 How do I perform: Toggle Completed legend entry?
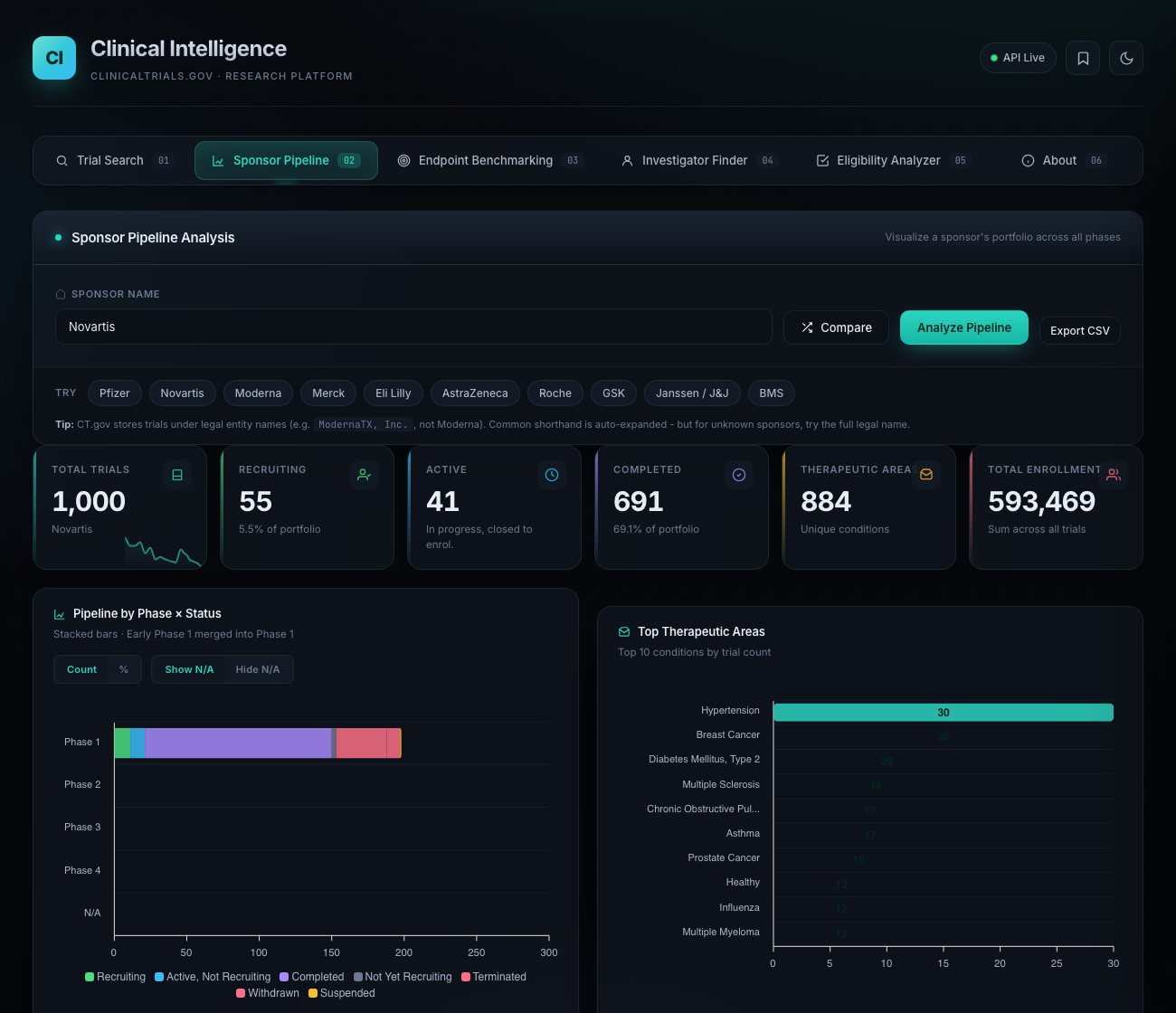(312, 977)
